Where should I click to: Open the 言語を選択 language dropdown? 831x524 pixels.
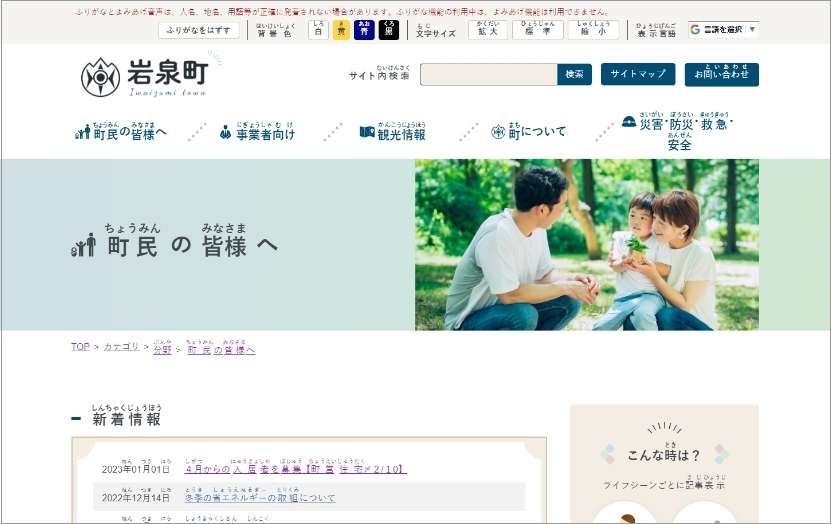(x=723, y=30)
